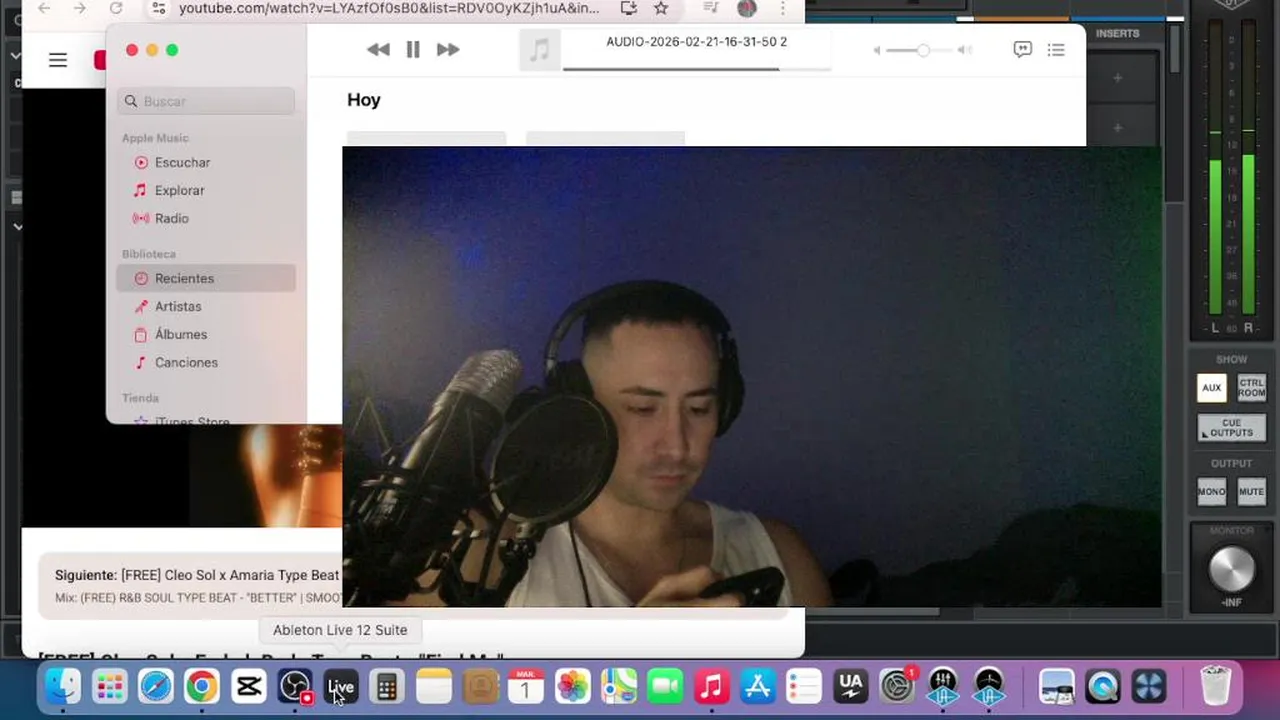Screen dimensions: 1280x720
Task: Pause playback in the Music app
Action: [413, 49]
